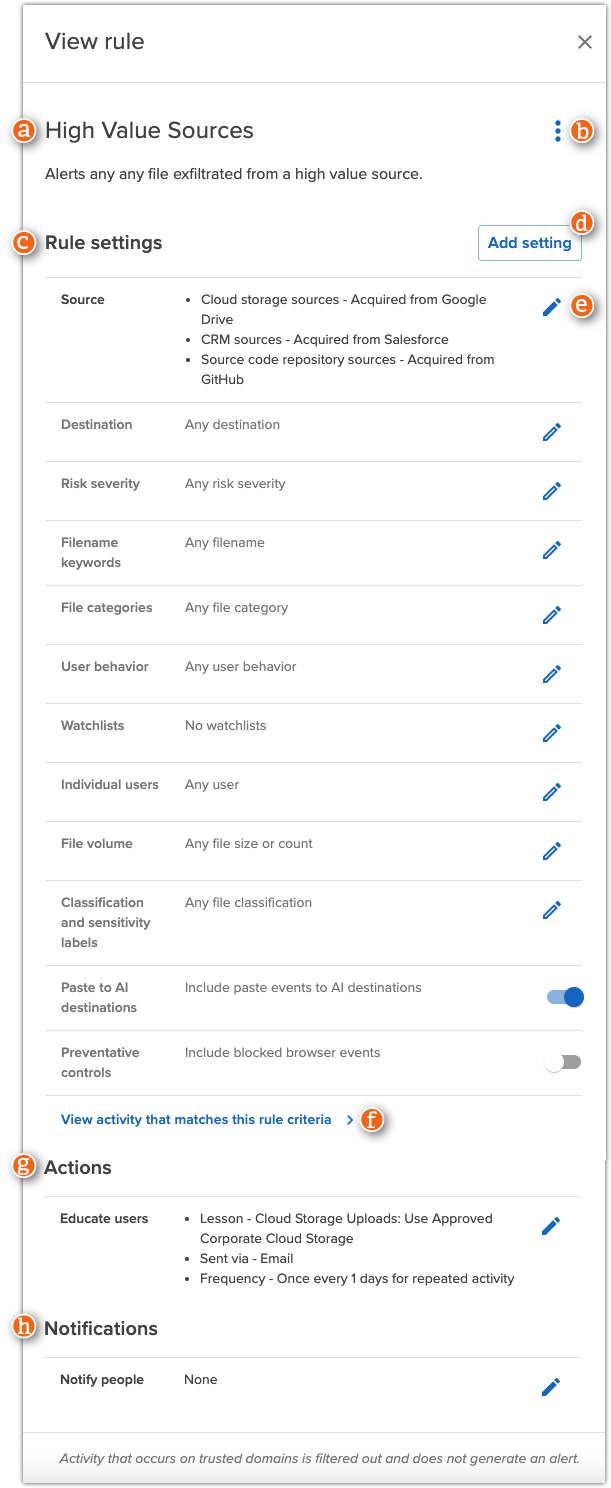611x1488 pixels.
Task: Edit the Destination setting with pencil icon
Action: (551, 432)
